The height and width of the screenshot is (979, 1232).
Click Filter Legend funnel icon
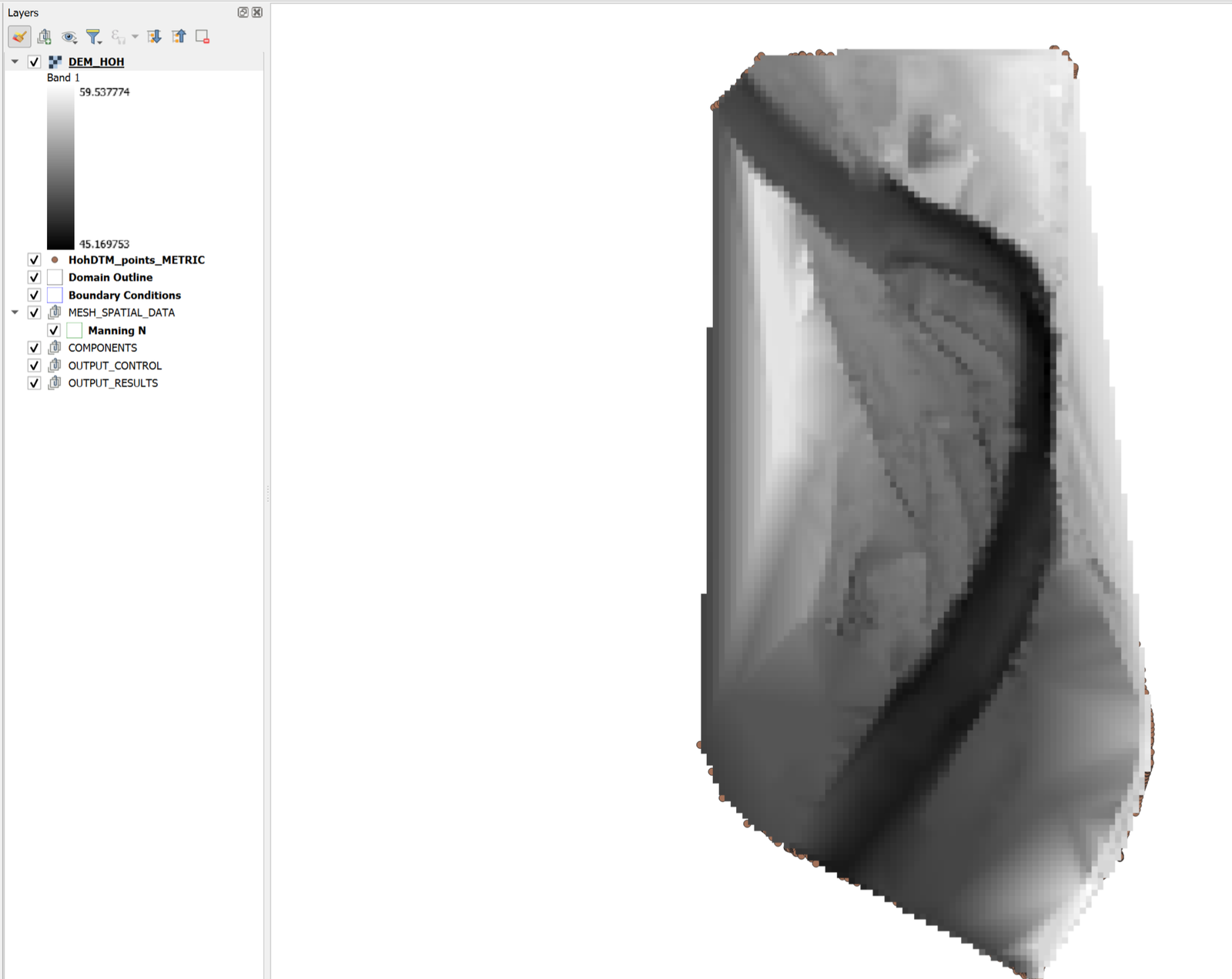(x=93, y=36)
